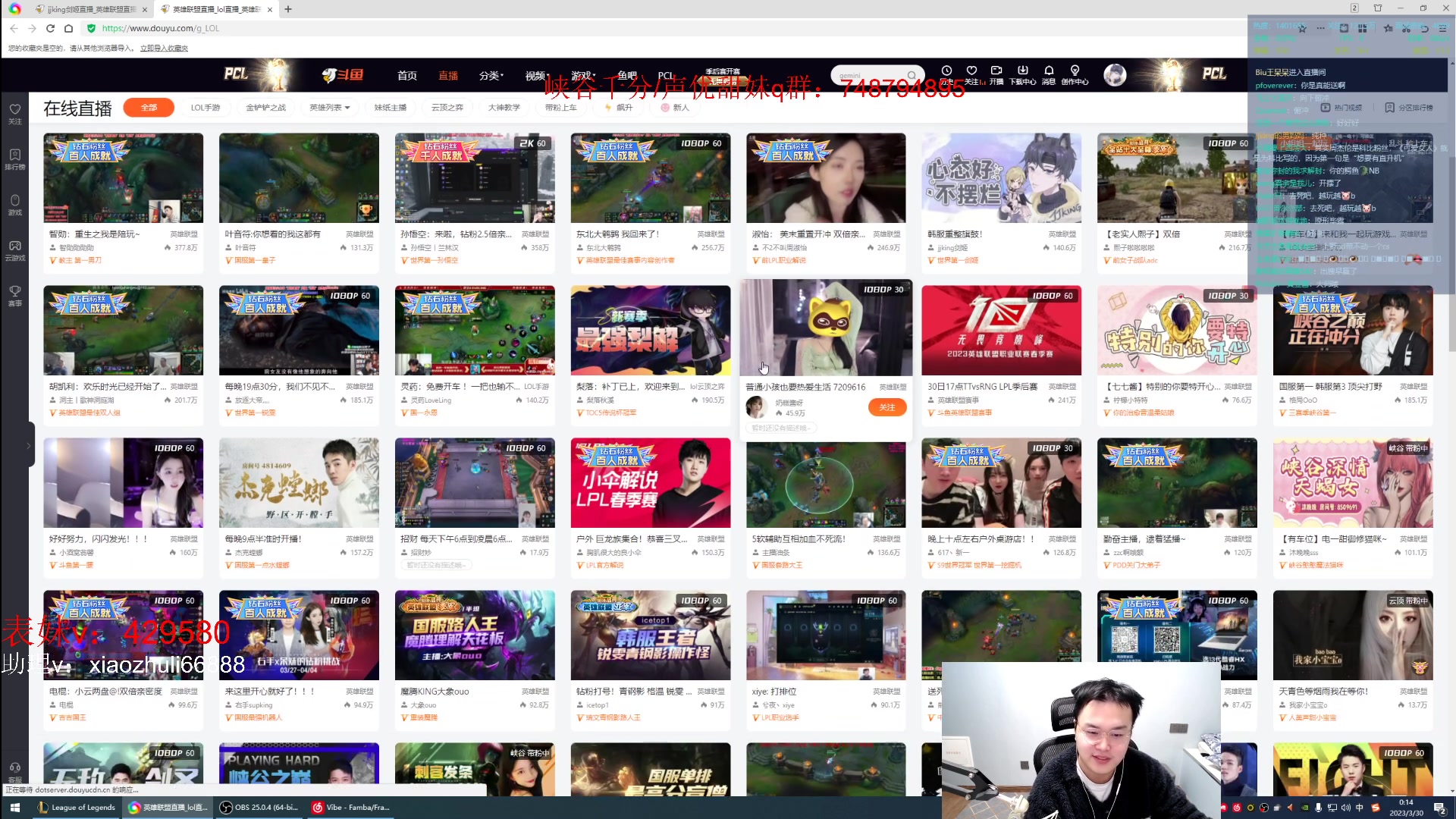1456x819 pixels.
Task: Open the 首页 navigation tab
Action: click(x=407, y=75)
